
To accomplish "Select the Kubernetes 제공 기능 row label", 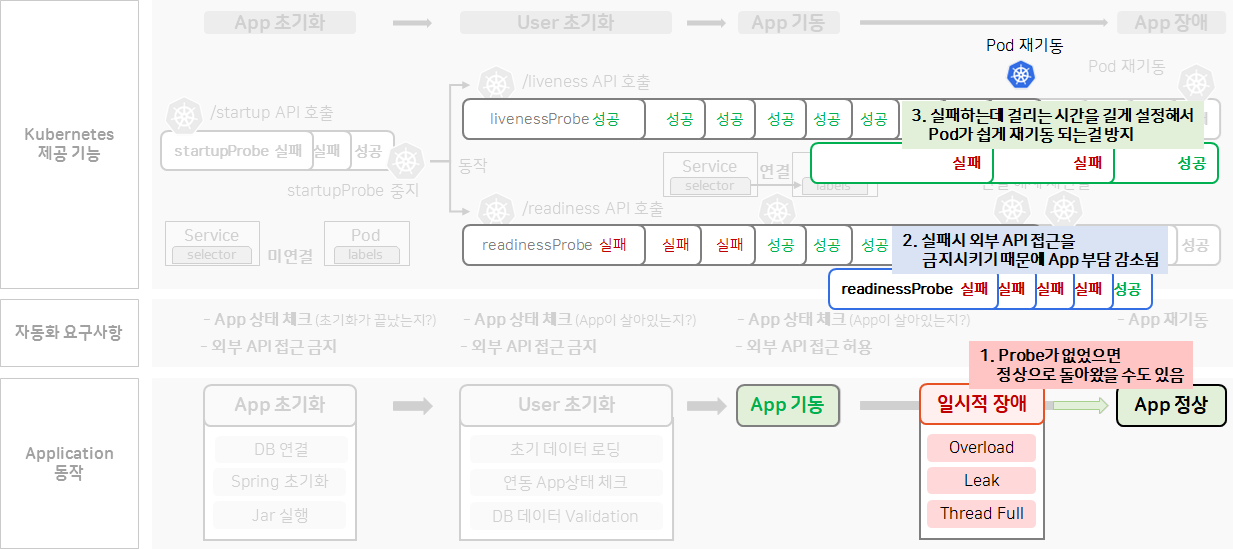I will [69, 144].
